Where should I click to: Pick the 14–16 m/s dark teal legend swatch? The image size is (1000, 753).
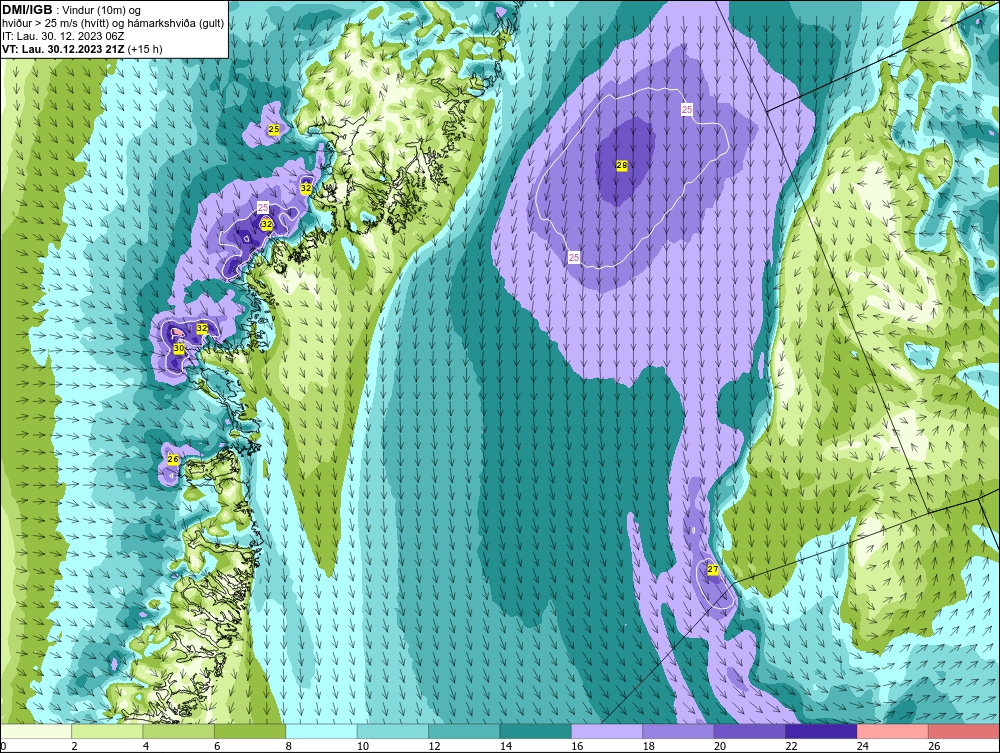coord(536,731)
